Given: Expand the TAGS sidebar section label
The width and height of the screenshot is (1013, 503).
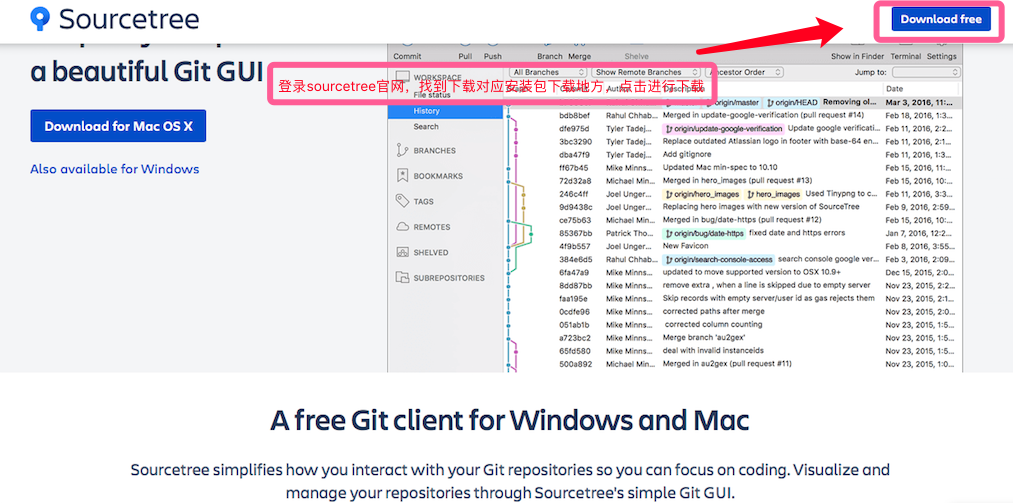Looking at the screenshot, I should tap(423, 201).
